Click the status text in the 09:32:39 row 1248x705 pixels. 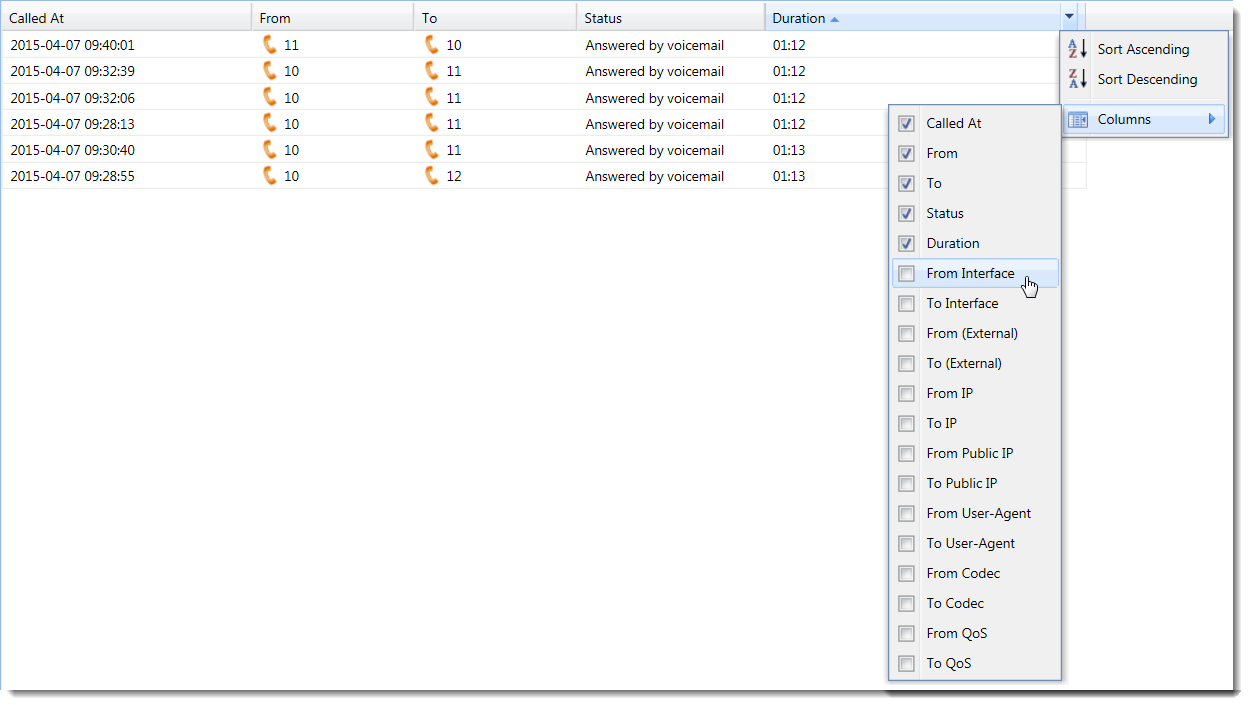654,71
